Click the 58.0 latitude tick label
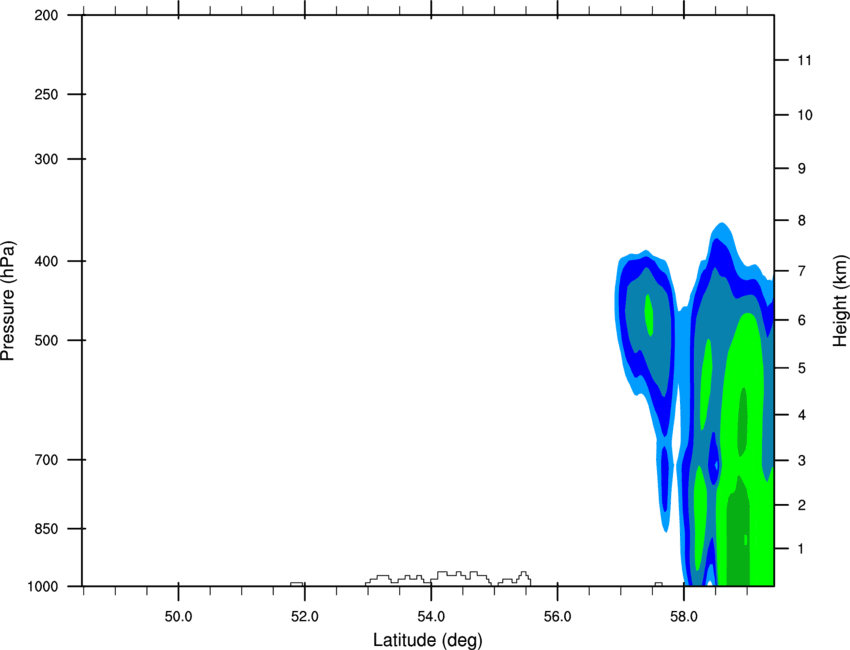The height and width of the screenshot is (650, 850). tap(684, 617)
